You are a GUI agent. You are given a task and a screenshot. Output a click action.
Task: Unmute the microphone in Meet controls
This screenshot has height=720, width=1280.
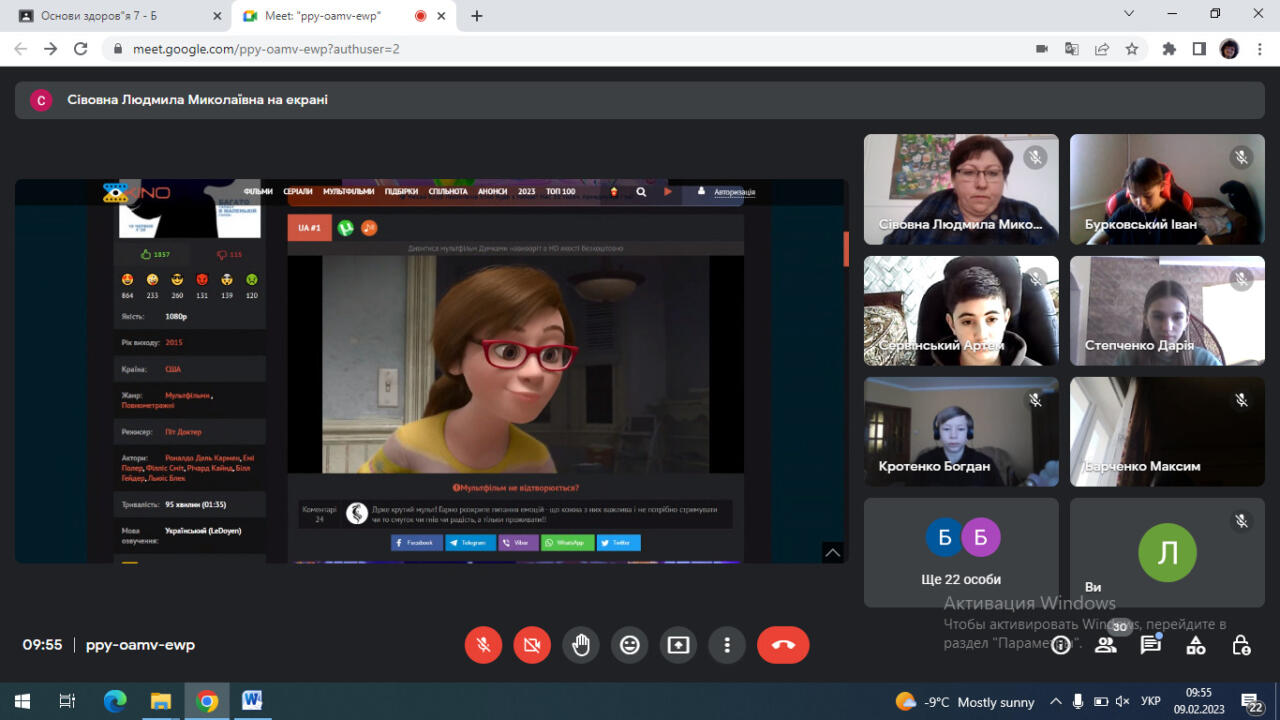coord(483,645)
